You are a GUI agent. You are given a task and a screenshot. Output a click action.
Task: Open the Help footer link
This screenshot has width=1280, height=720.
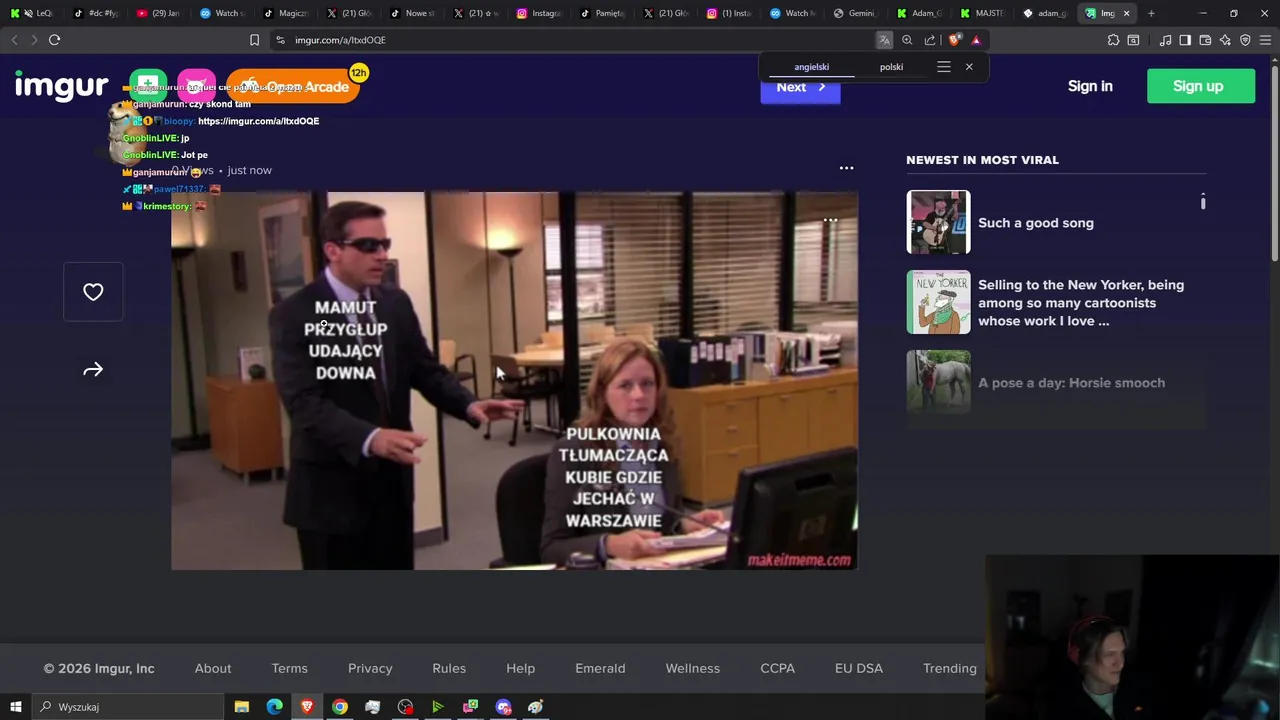tap(520, 668)
